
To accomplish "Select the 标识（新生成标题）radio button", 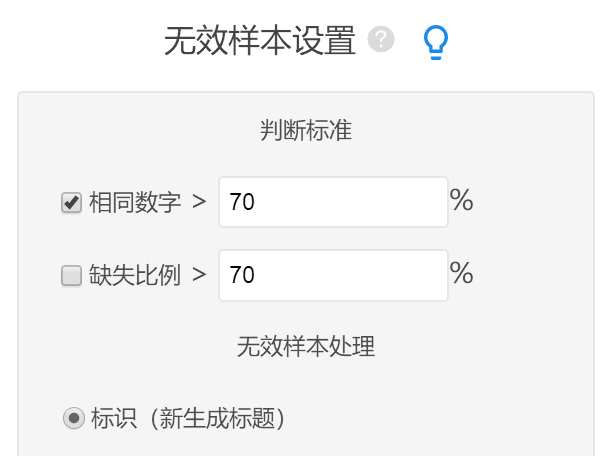I will point(73,419).
